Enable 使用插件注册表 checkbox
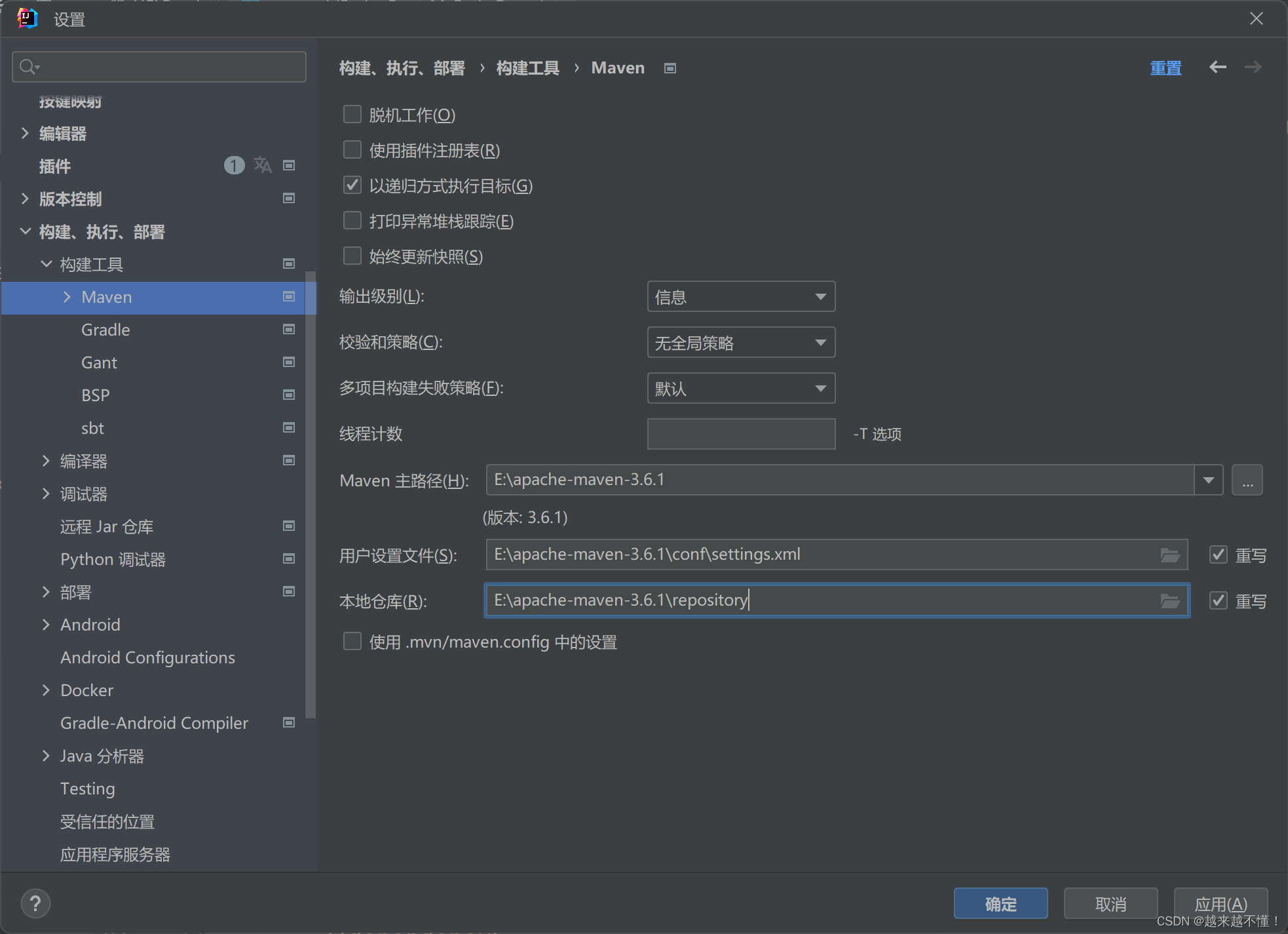Screen dimensions: 1288x934 (352, 150)
